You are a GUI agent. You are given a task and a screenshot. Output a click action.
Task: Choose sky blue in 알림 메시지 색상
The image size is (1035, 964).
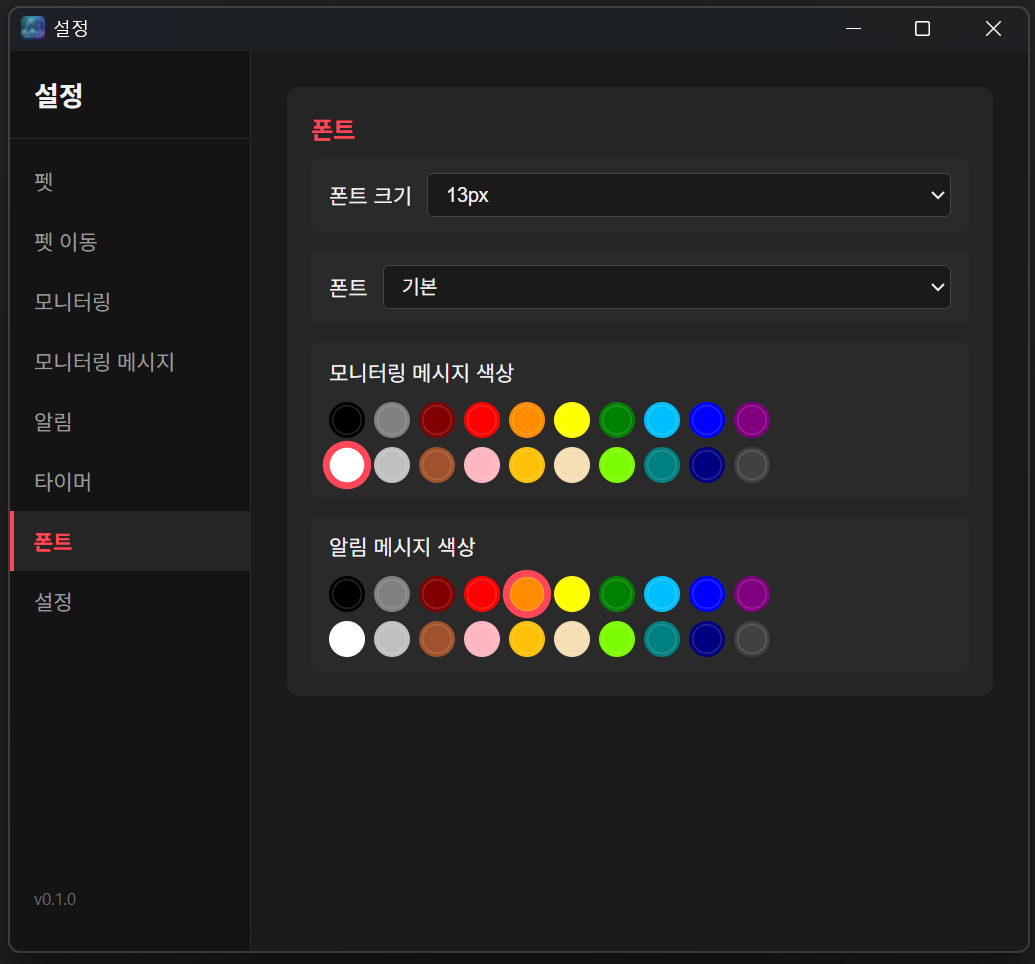[662, 594]
